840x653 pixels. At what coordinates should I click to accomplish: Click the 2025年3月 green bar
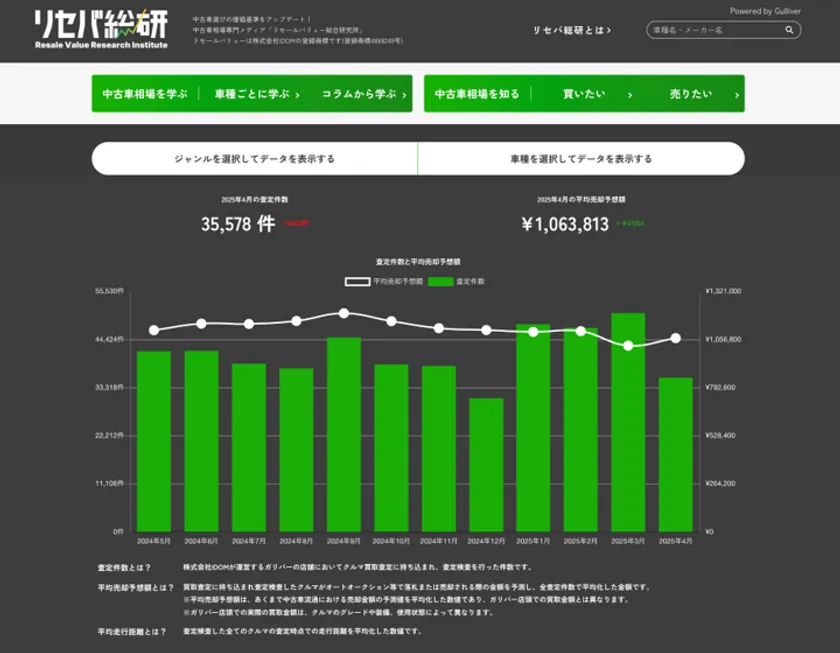coord(628,420)
